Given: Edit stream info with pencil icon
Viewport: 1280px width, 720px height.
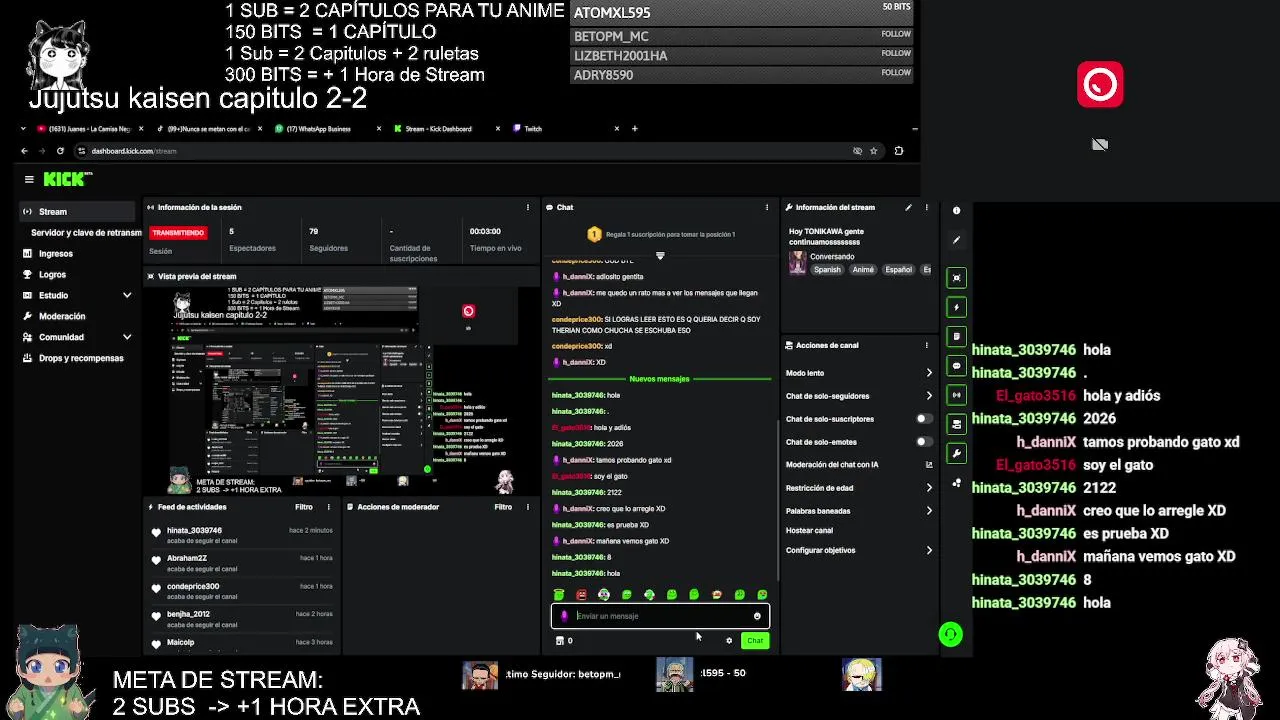Looking at the screenshot, I should pos(909,207).
